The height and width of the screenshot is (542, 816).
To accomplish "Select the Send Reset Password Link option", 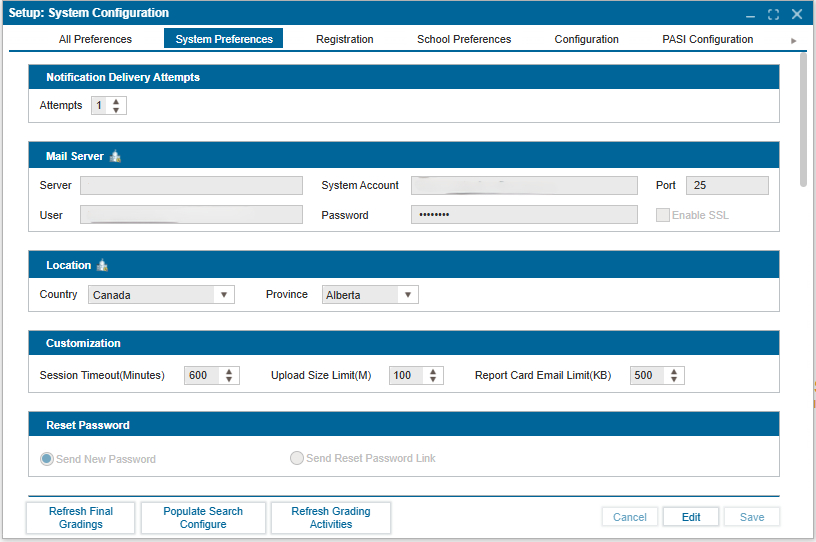I will (x=297, y=459).
